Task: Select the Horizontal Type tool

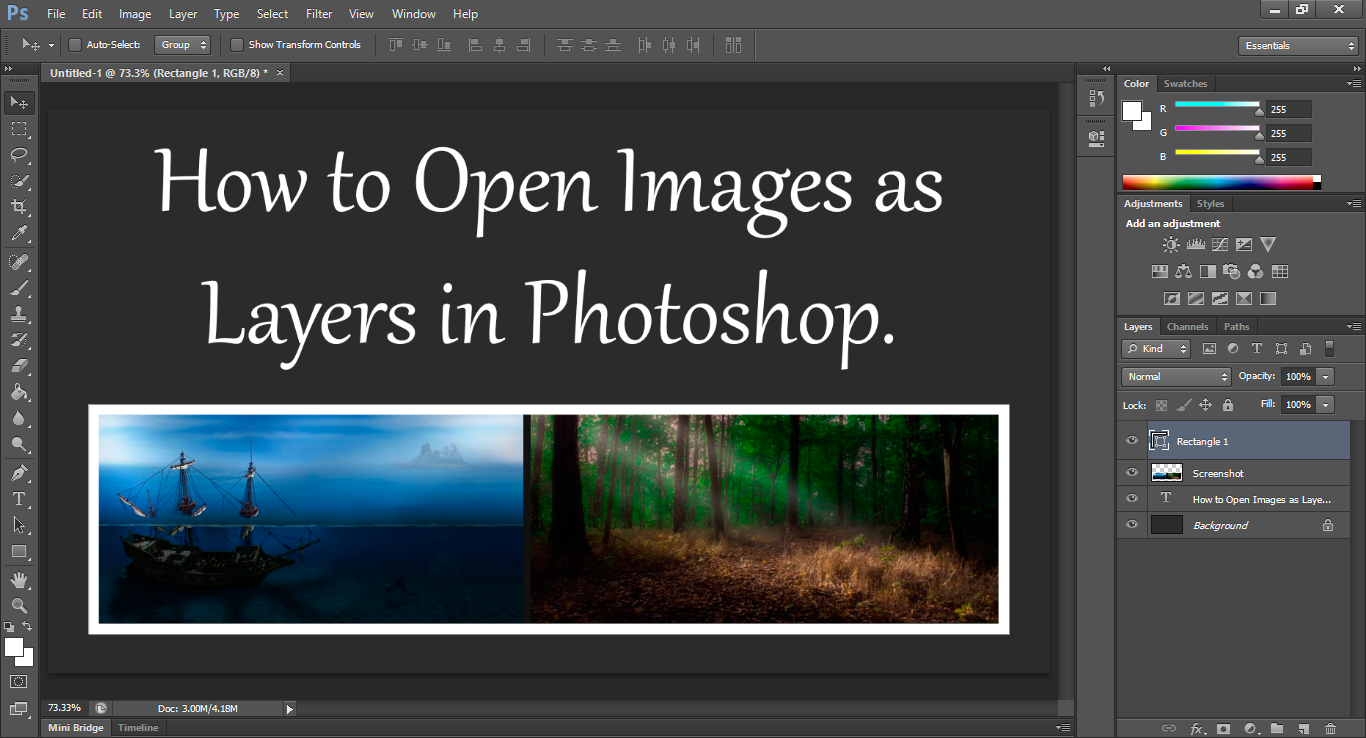Action: click(19, 498)
